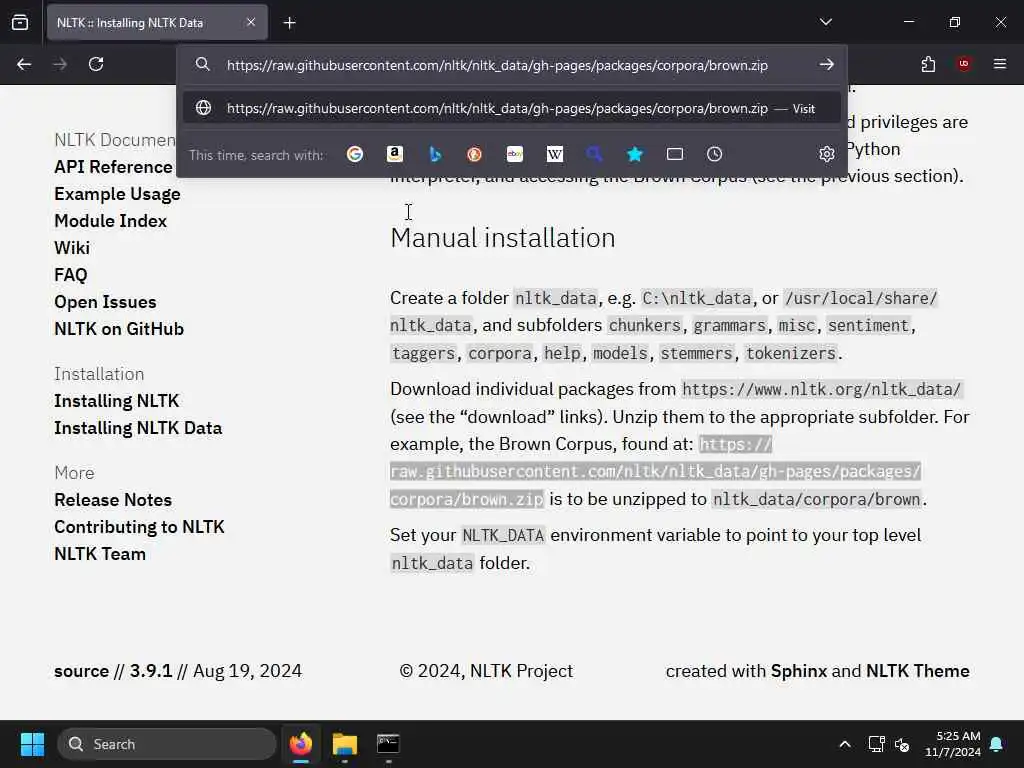Open the clock showing 5:25 AM
The height and width of the screenshot is (768, 1024).
(953, 744)
